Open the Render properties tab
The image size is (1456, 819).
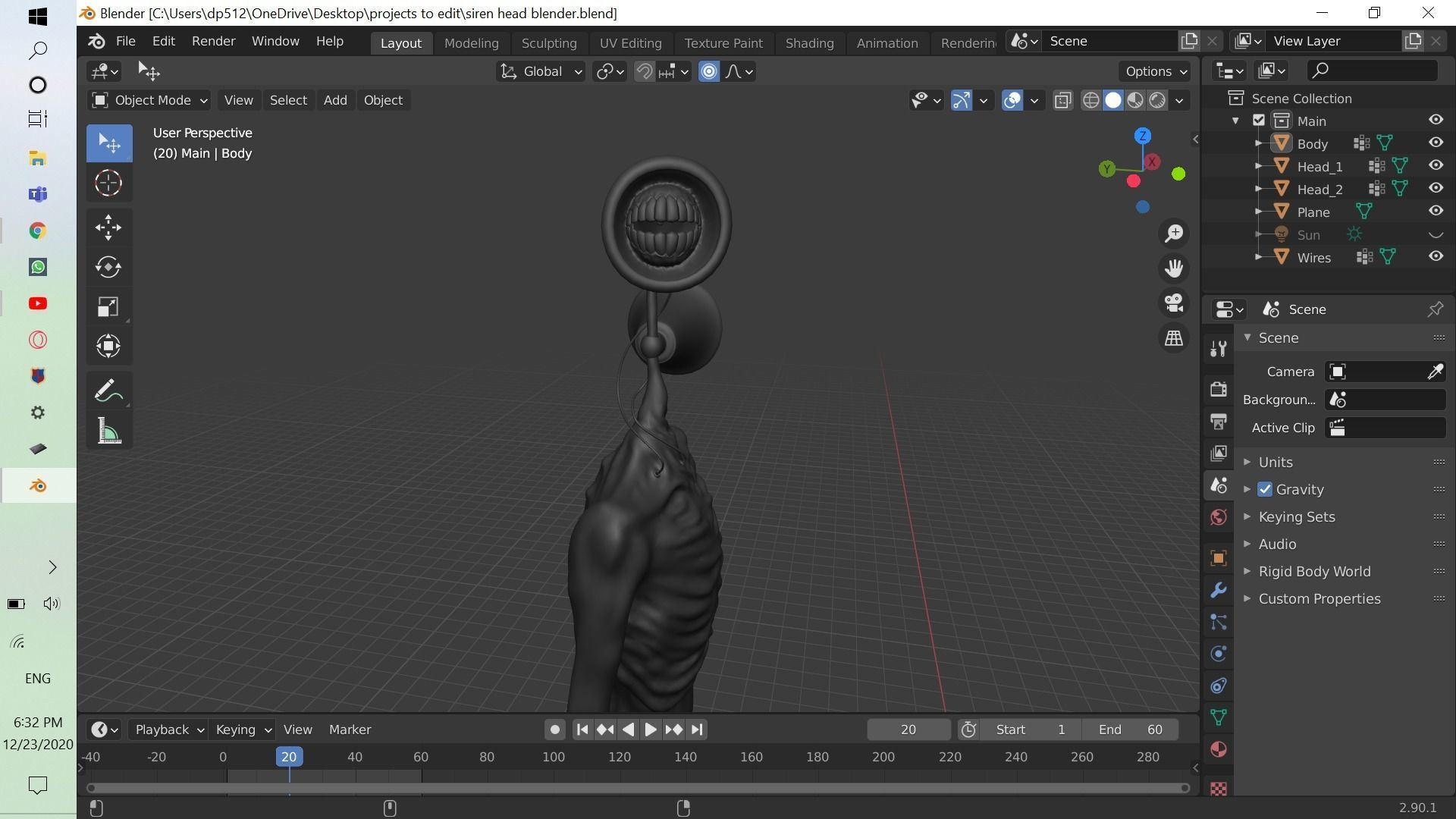point(1219,389)
